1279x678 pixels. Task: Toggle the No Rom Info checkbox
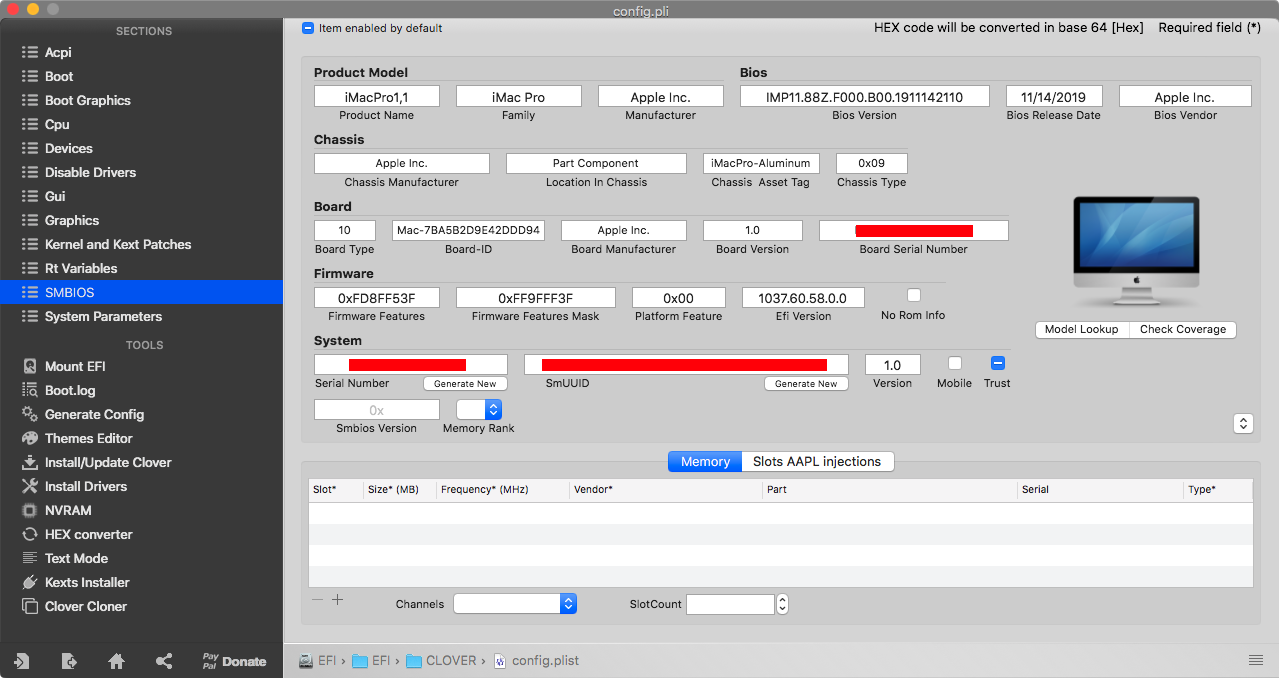point(913,296)
